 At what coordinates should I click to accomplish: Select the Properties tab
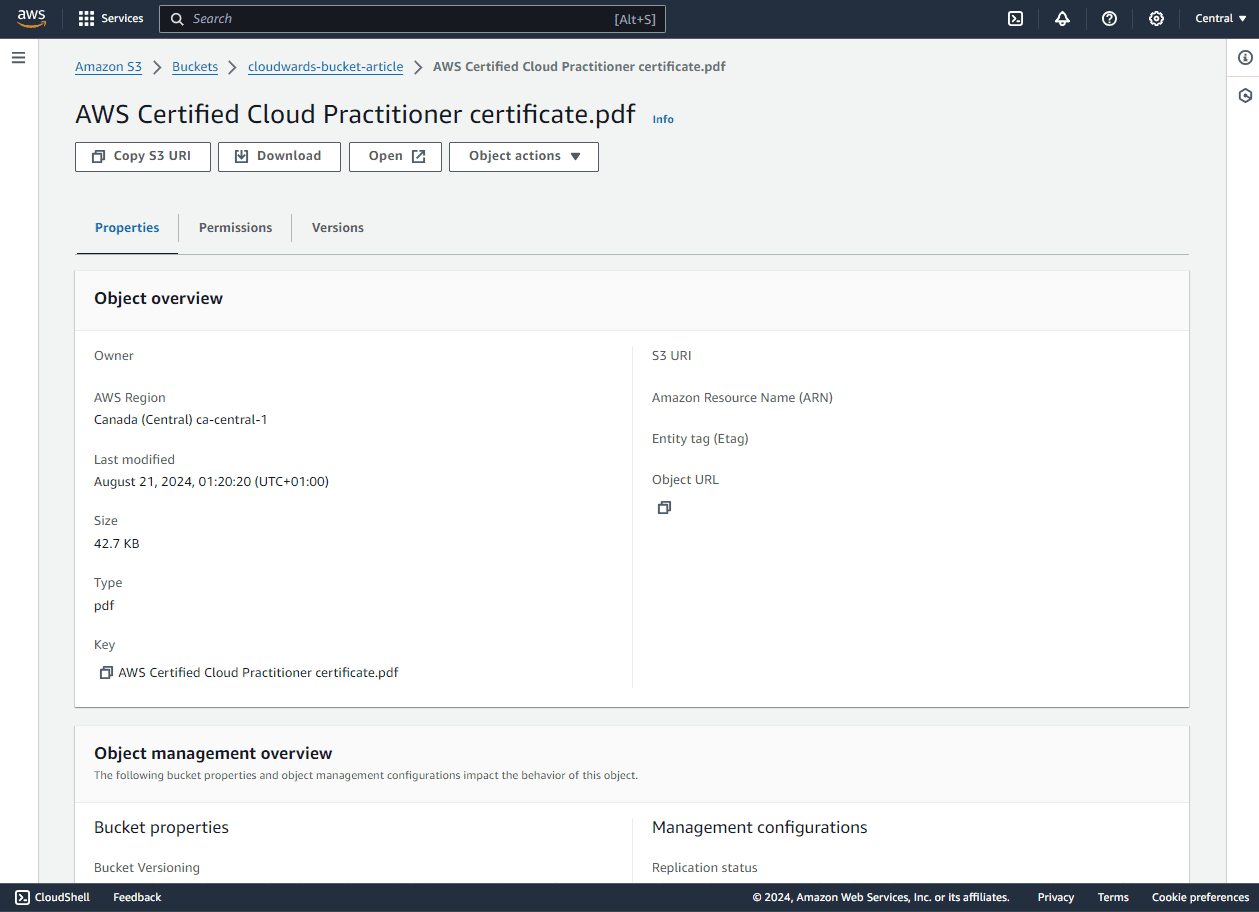coord(127,228)
